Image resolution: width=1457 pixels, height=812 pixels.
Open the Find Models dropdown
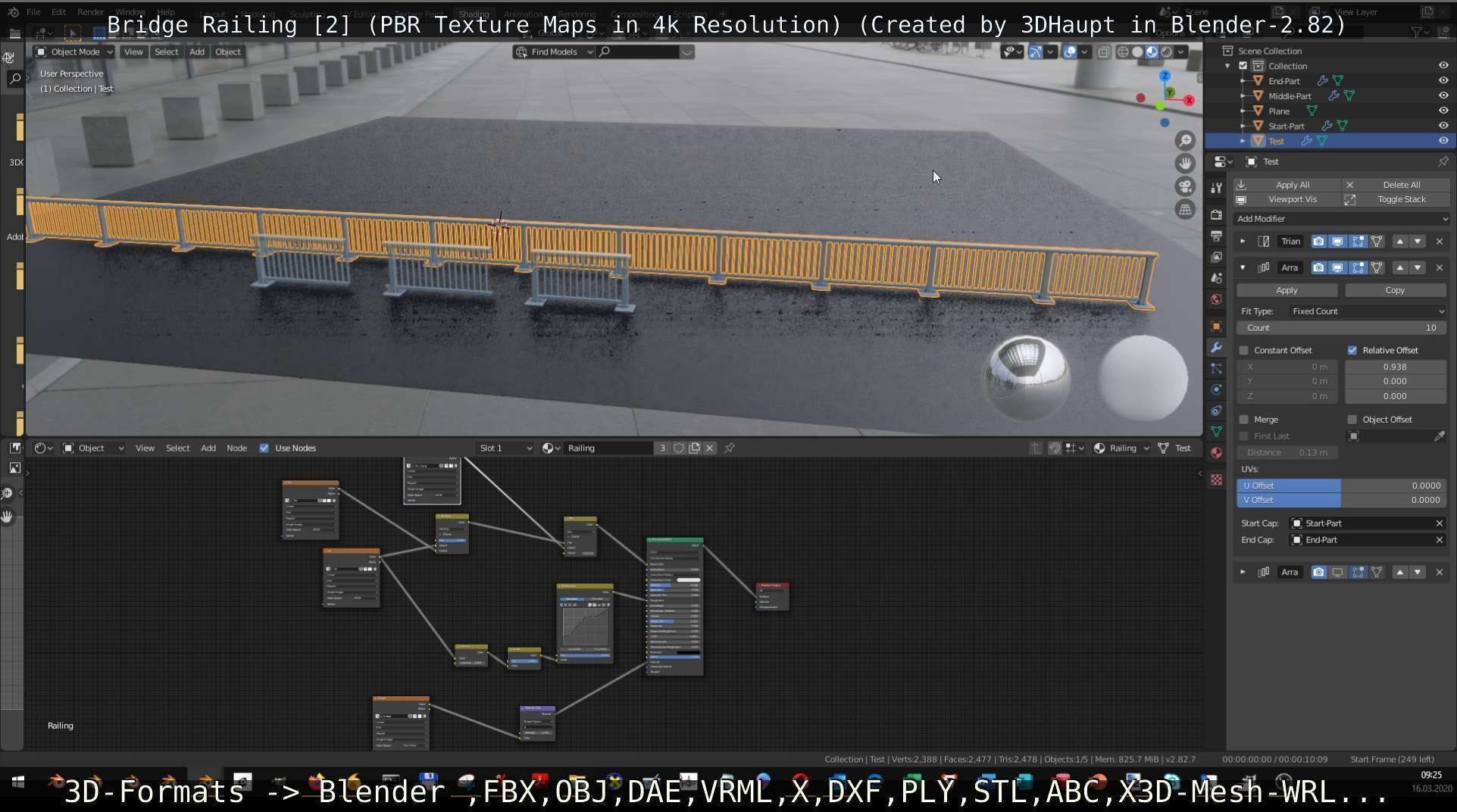[553, 52]
